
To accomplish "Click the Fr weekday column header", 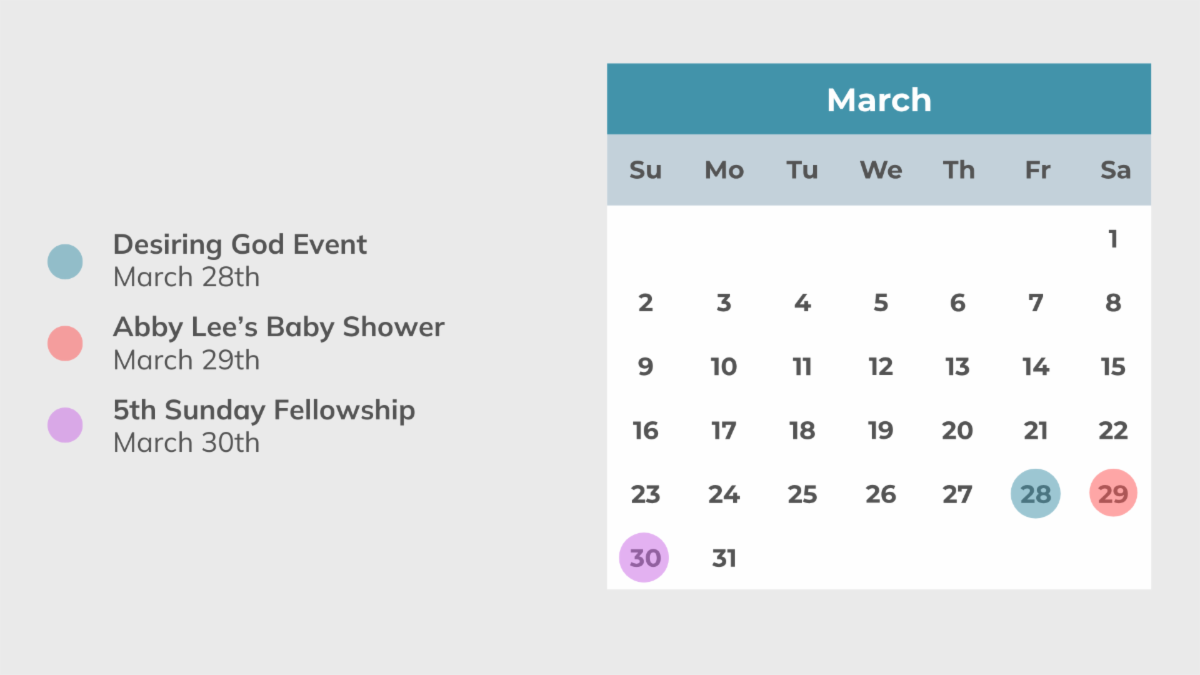I will (x=1037, y=170).
